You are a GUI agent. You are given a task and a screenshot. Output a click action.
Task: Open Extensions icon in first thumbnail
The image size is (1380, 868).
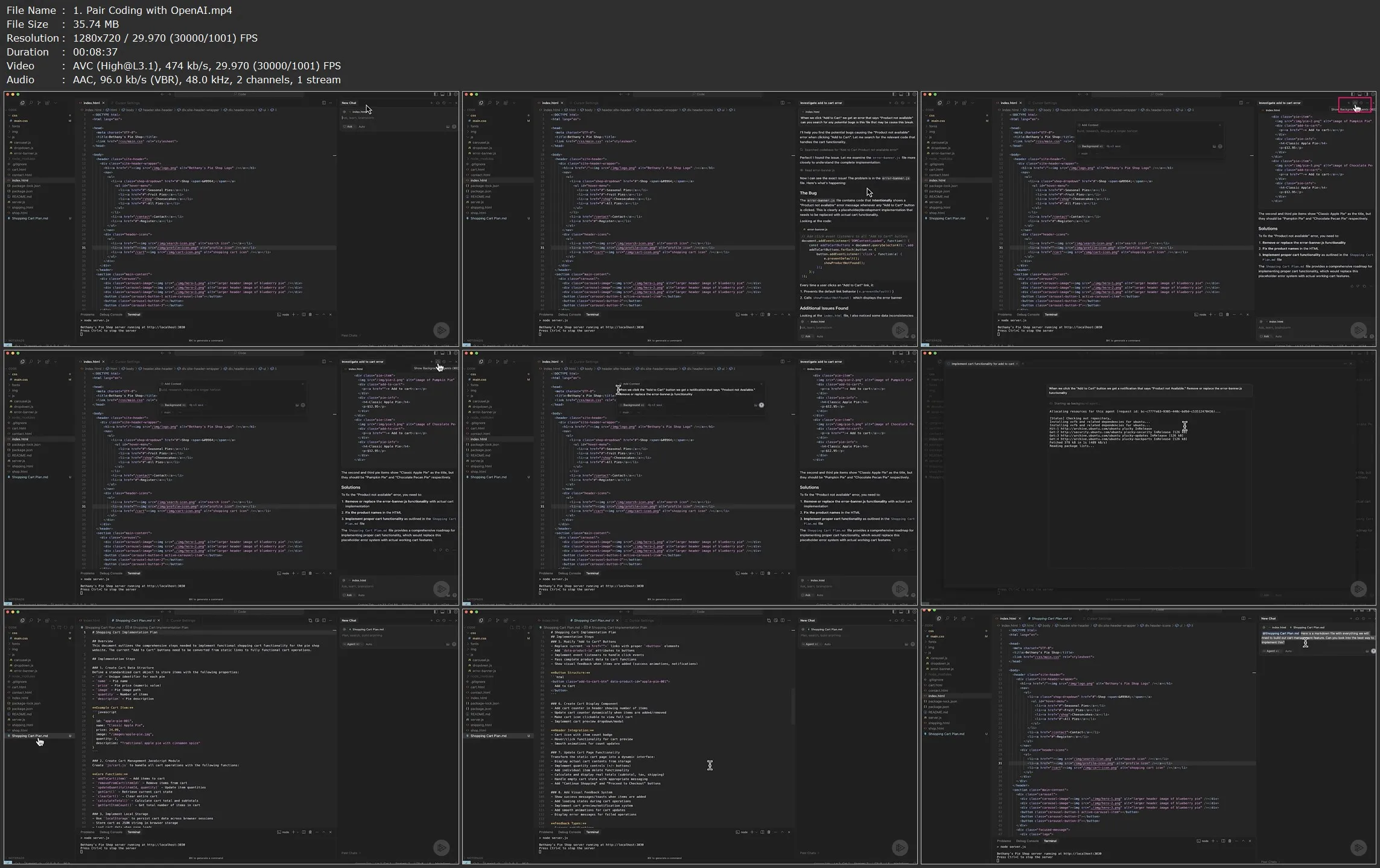click(47, 103)
